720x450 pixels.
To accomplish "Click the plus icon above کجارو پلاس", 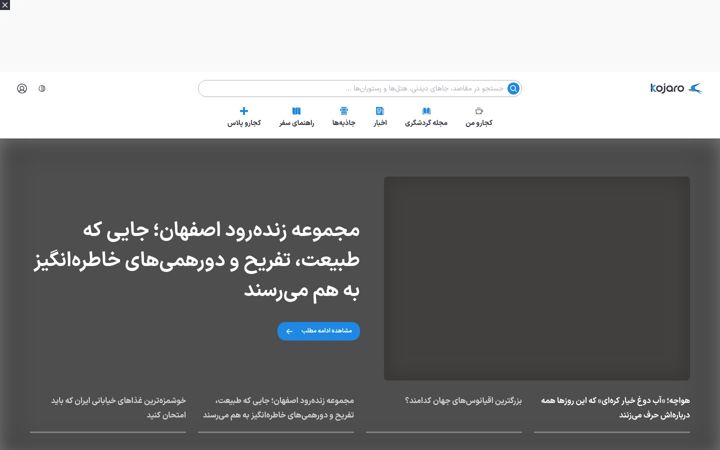I will [x=244, y=111].
